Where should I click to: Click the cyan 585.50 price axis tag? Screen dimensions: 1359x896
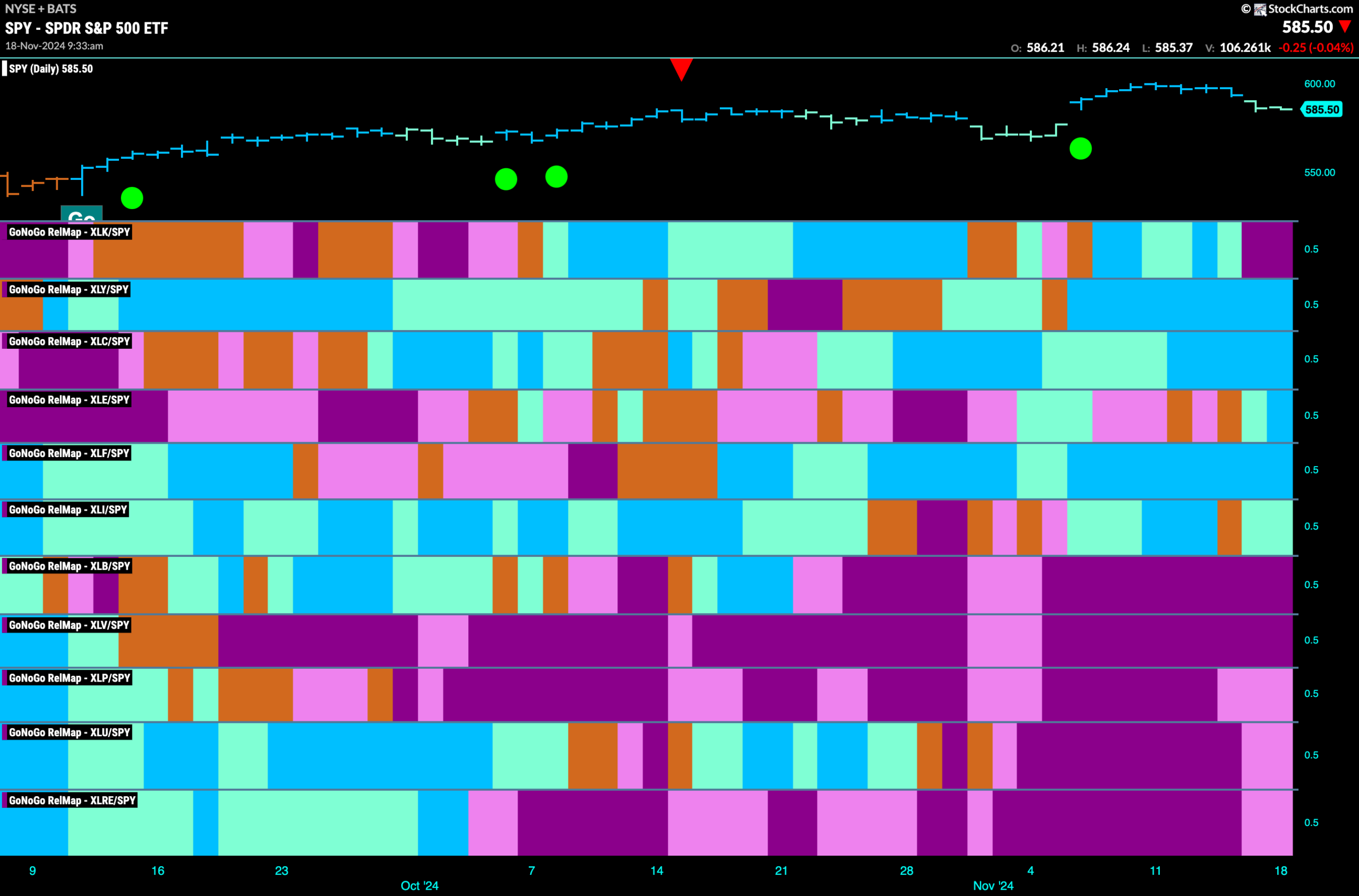(1321, 109)
